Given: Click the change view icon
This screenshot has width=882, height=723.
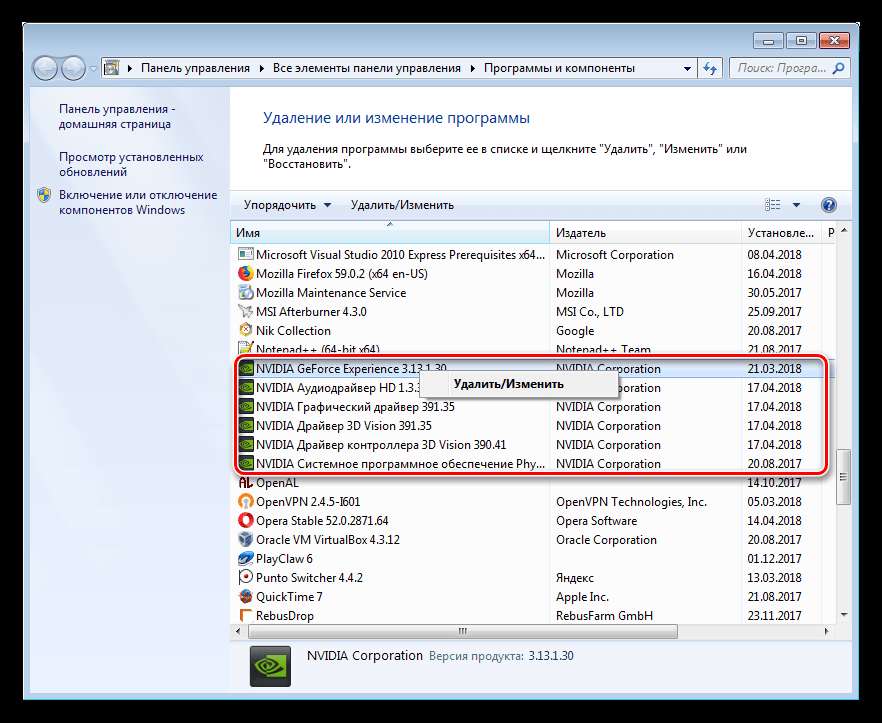Looking at the screenshot, I should point(773,205).
